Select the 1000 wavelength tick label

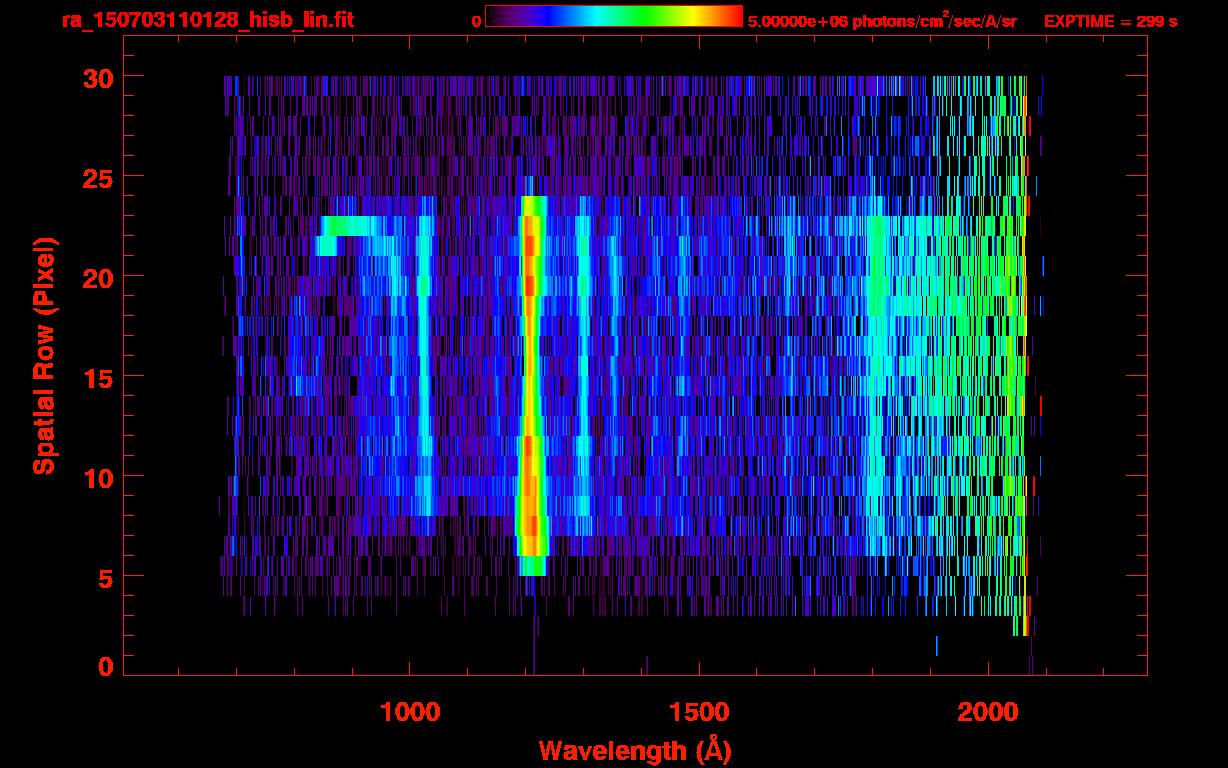(410, 712)
